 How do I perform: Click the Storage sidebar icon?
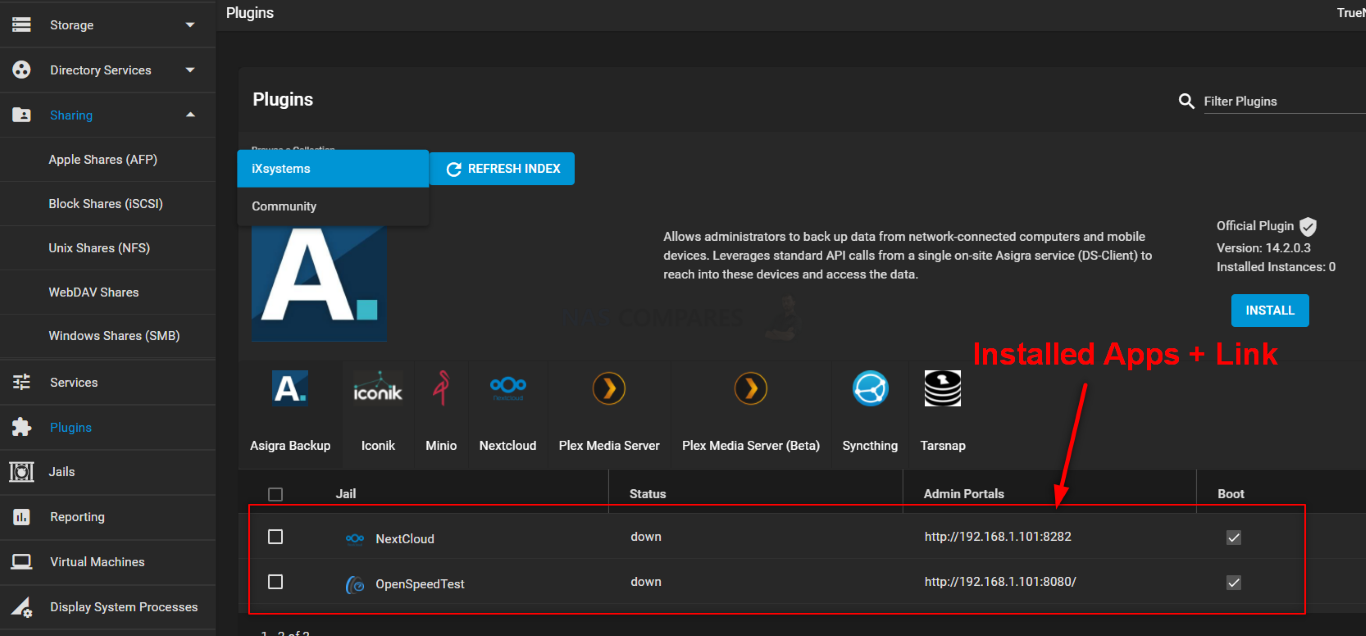tap(21, 25)
